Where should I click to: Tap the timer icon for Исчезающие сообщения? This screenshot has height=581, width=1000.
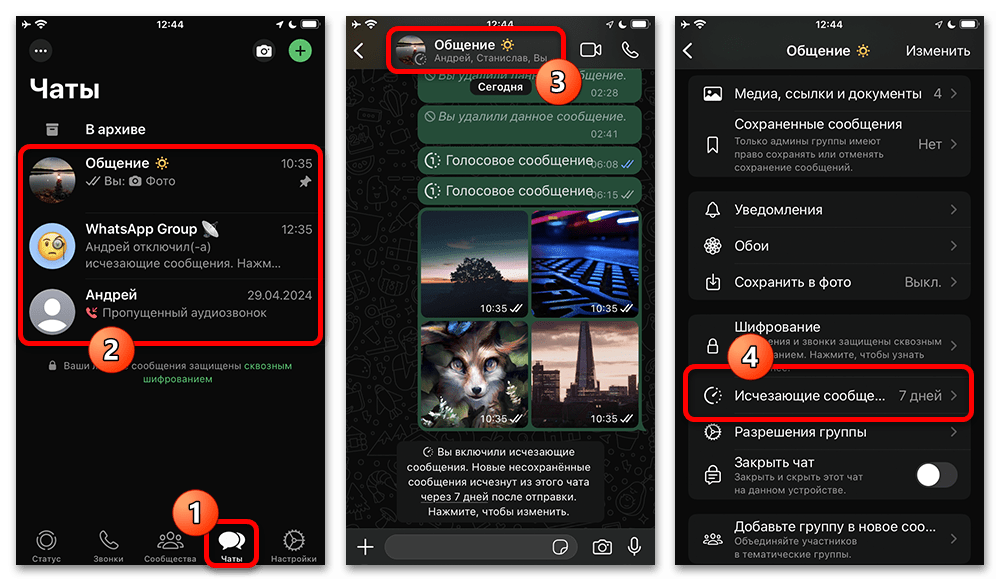pos(712,395)
